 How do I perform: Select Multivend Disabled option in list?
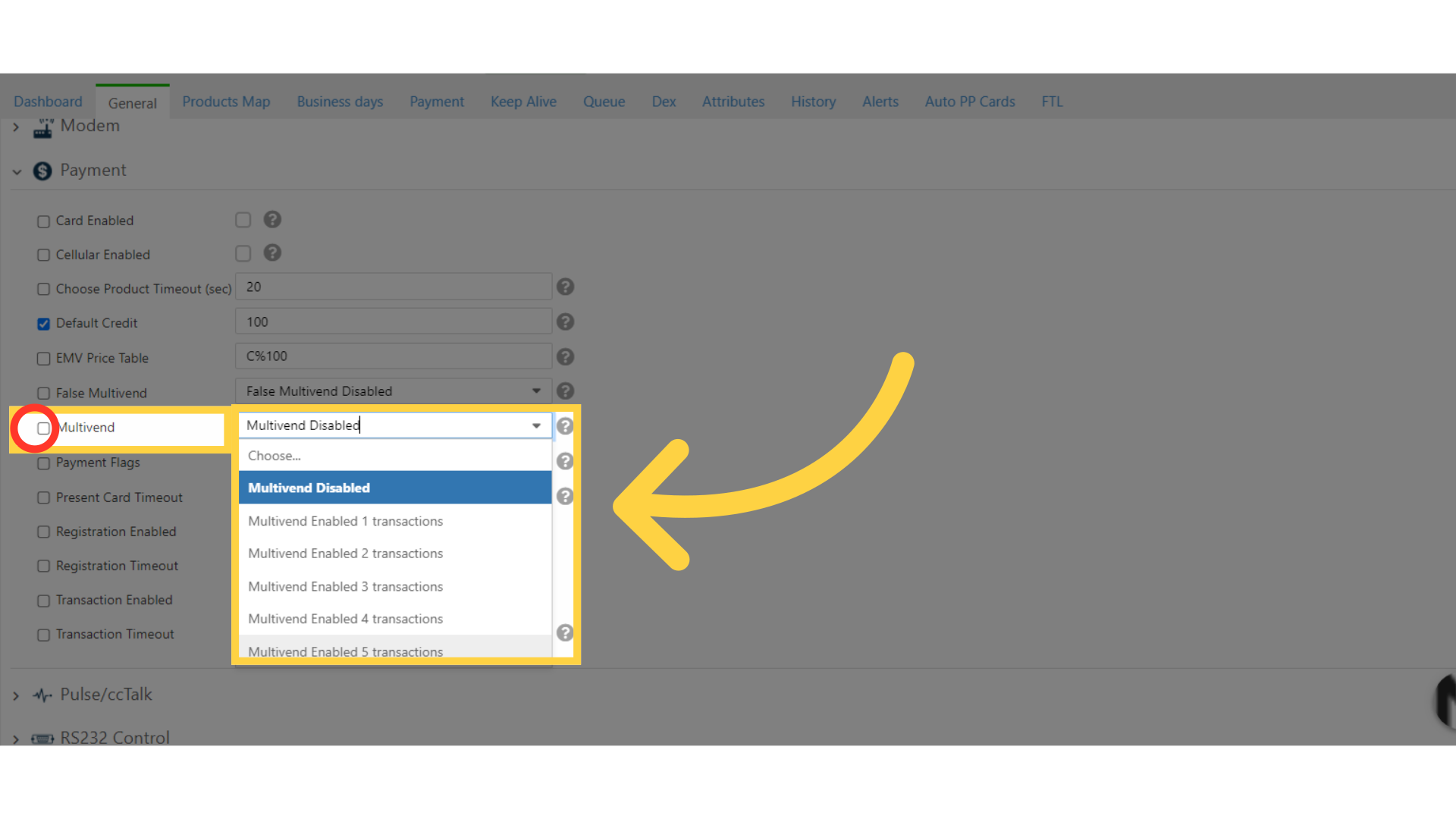(395, 488)
